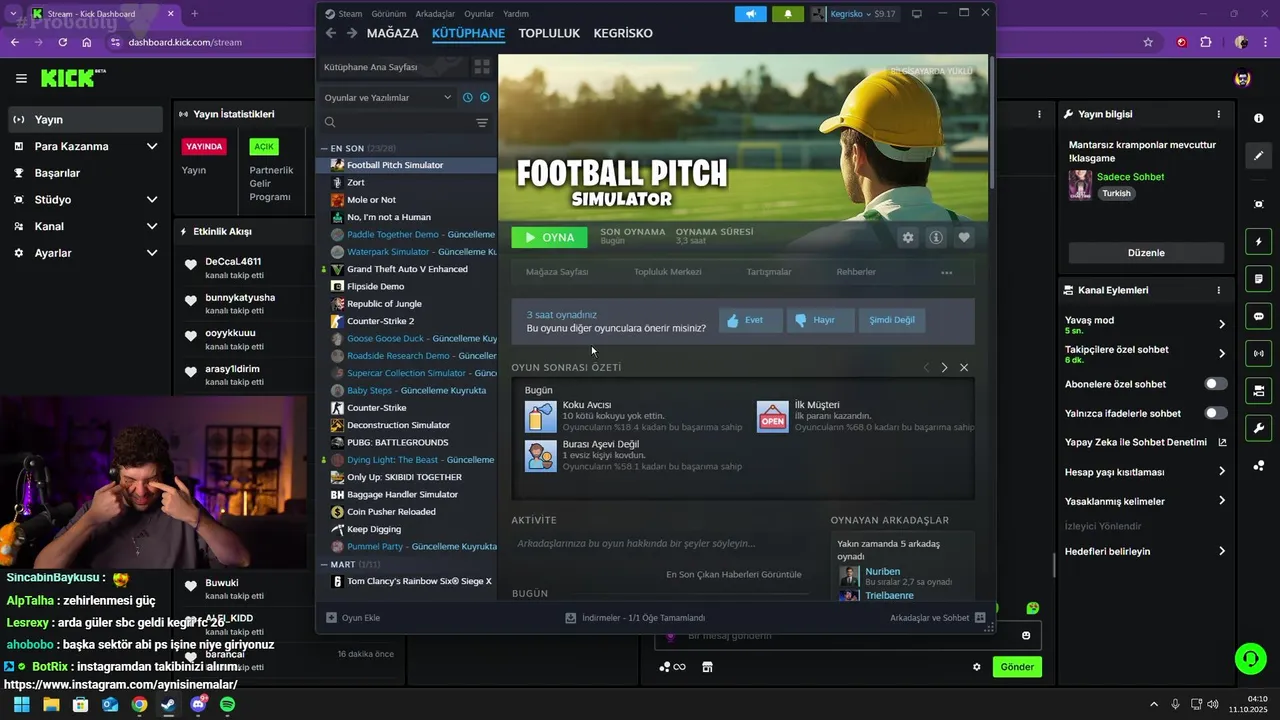
Task: Open the Arkadaşlar menu in Steam
Action: [435, 14]
